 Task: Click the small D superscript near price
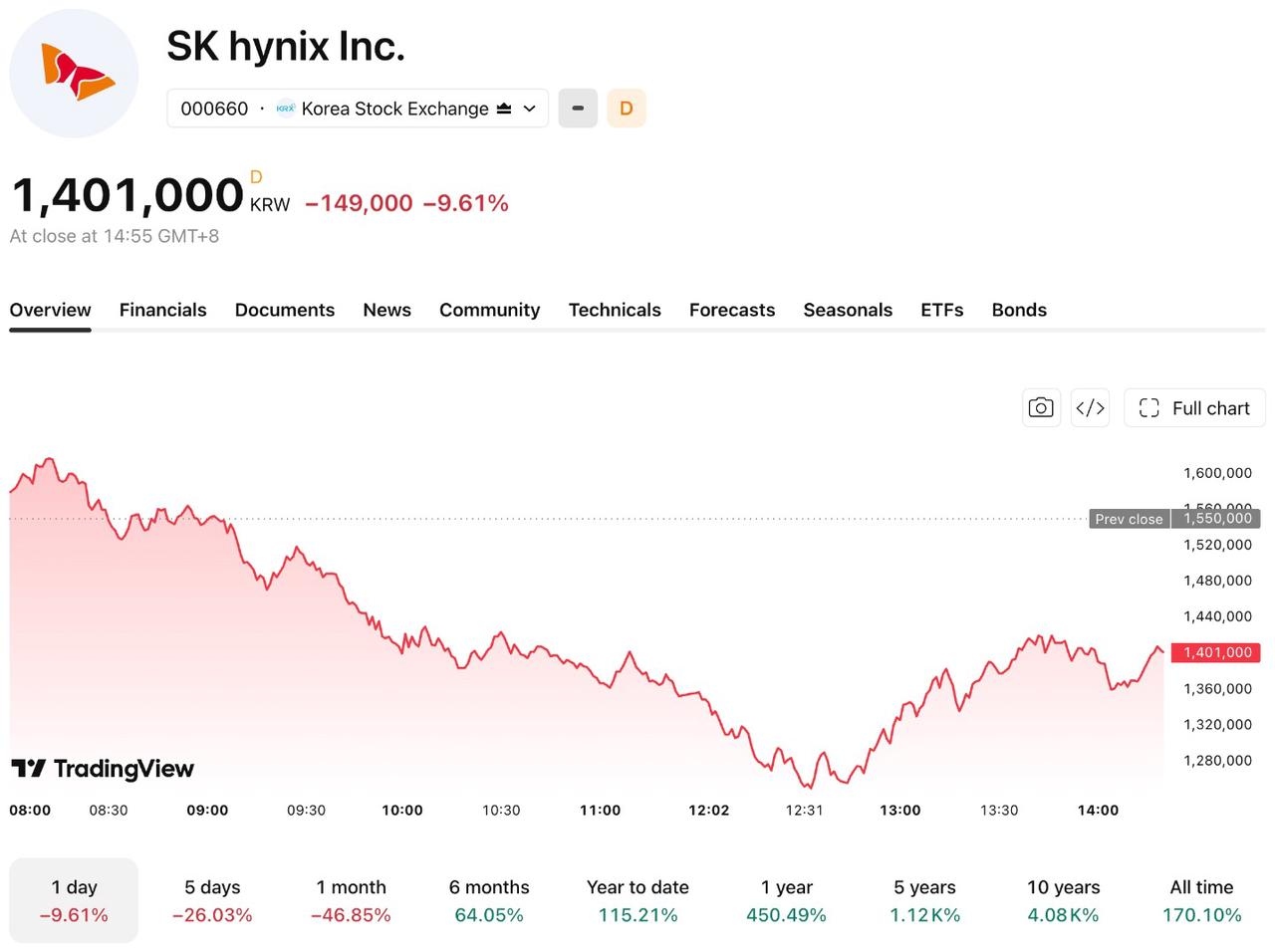click(x=256, y=177)
